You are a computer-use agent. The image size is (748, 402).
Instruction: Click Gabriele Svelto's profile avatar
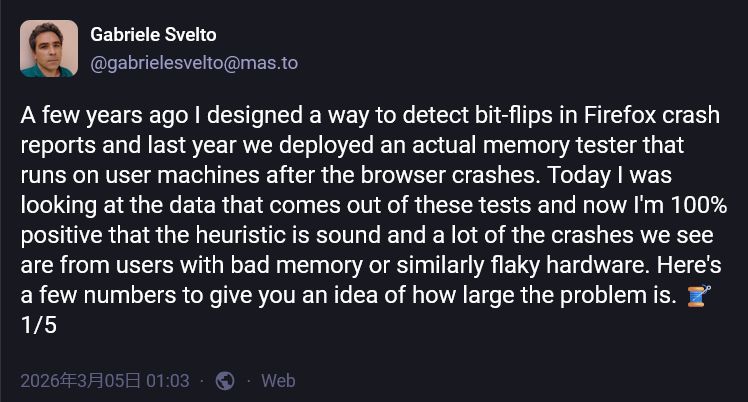pyautogui.click(x=48, y=48)
